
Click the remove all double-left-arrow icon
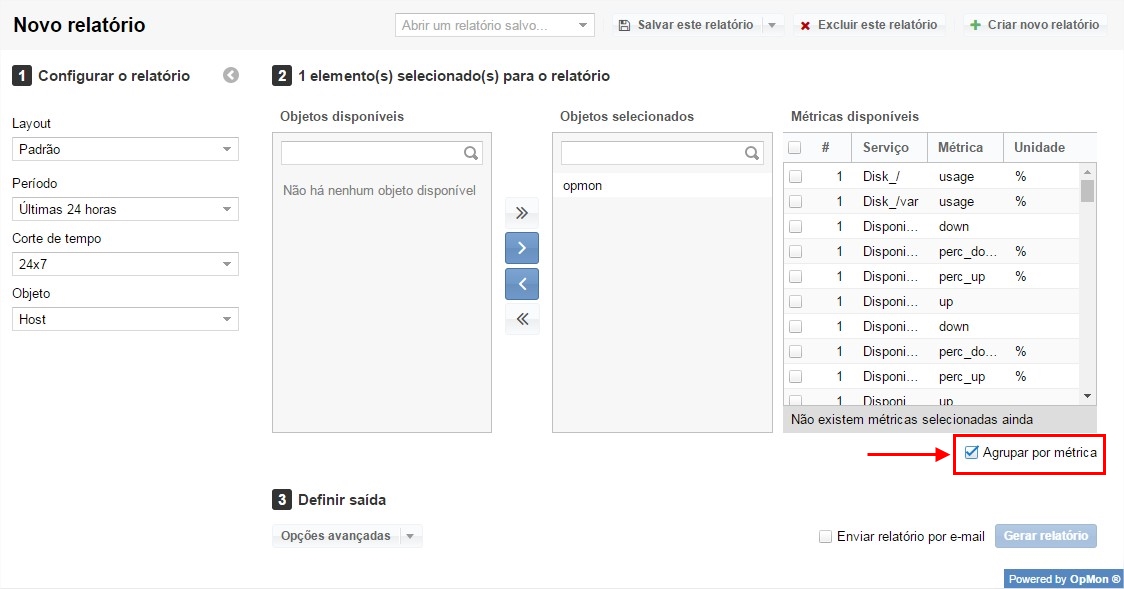click(x=521, y=319)
